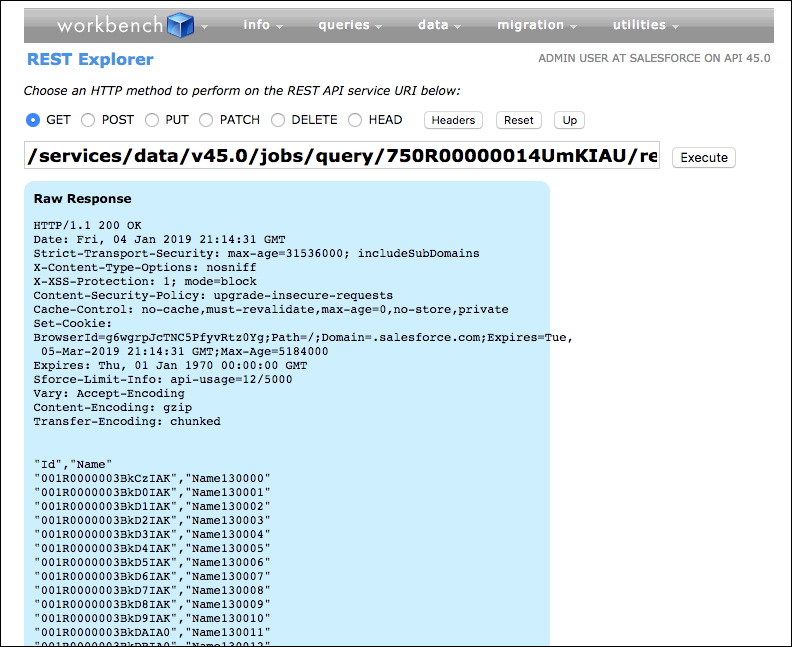Viewport: 792px width, 647px height.
Task: Click the 'Sforce-Limit-Info: api-usage=12/5000' line
Action: pyautogui.click(x=163, y=379)
